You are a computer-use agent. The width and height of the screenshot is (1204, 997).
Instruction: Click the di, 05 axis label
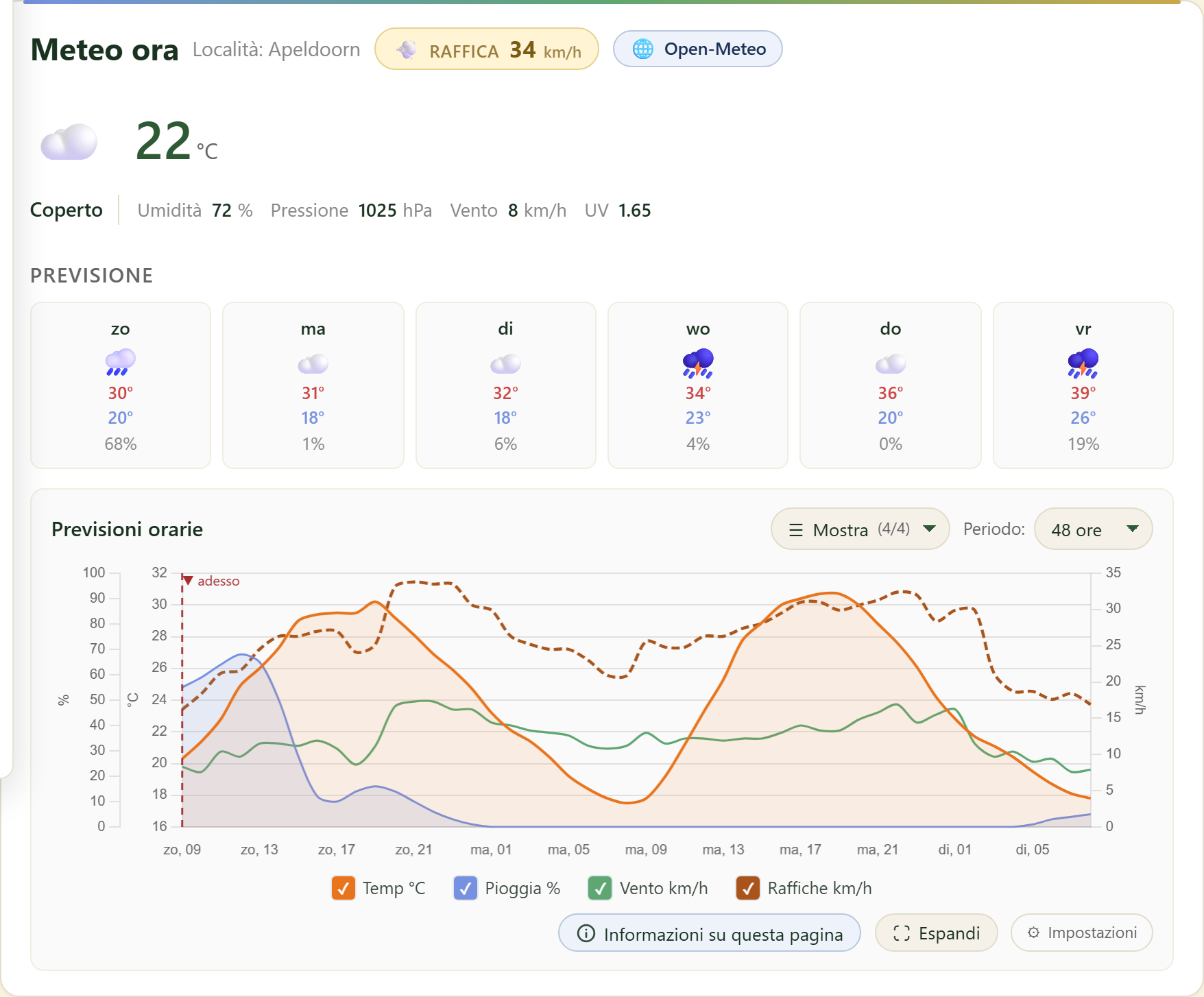(1033, 850)
